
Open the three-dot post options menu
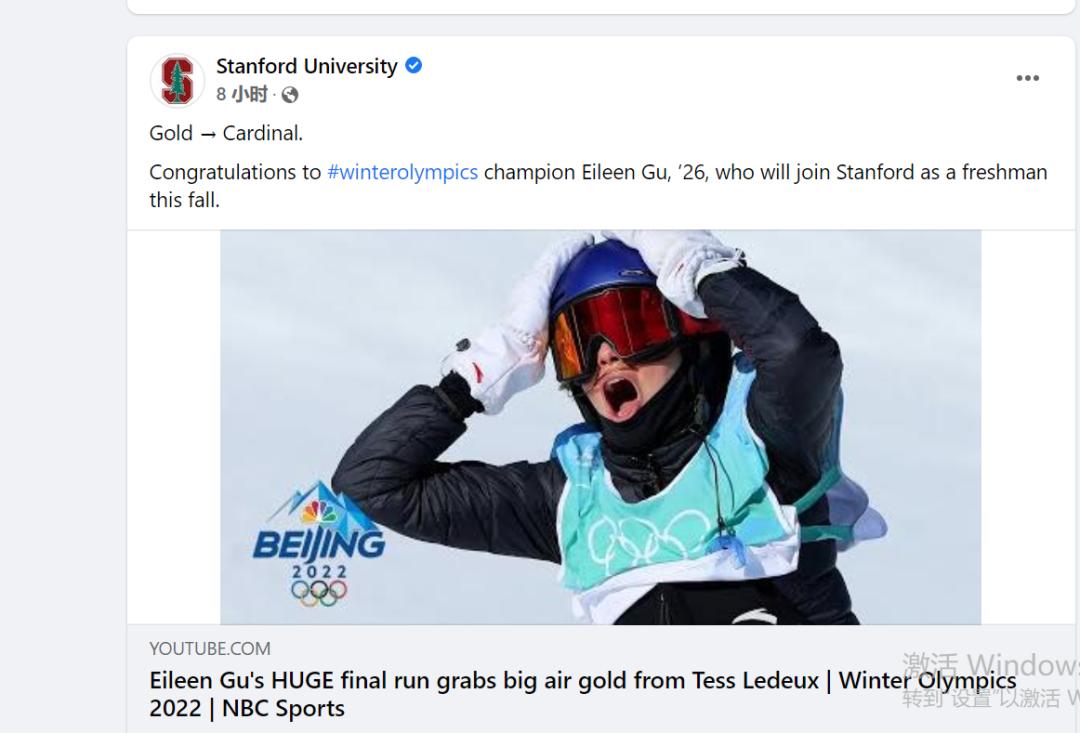point(1027,78)
